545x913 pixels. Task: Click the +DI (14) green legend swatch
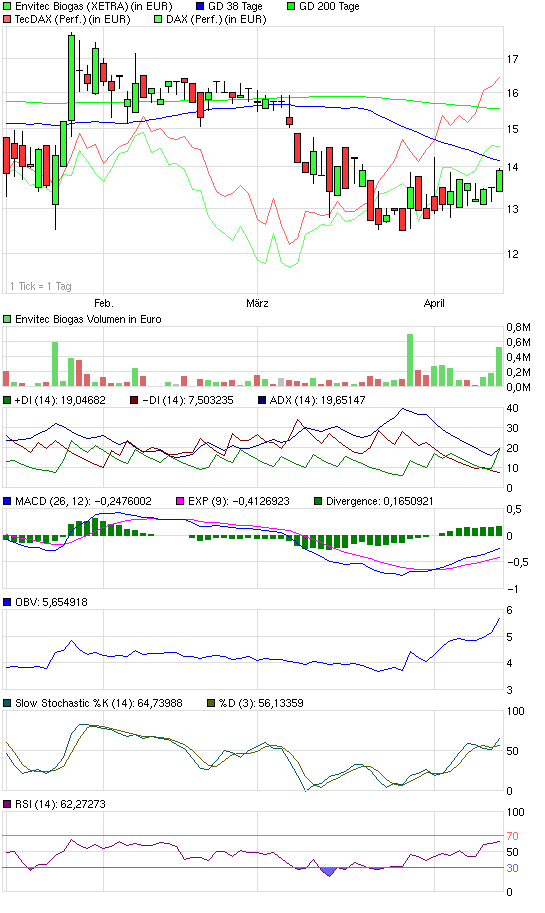coord(7,400)
